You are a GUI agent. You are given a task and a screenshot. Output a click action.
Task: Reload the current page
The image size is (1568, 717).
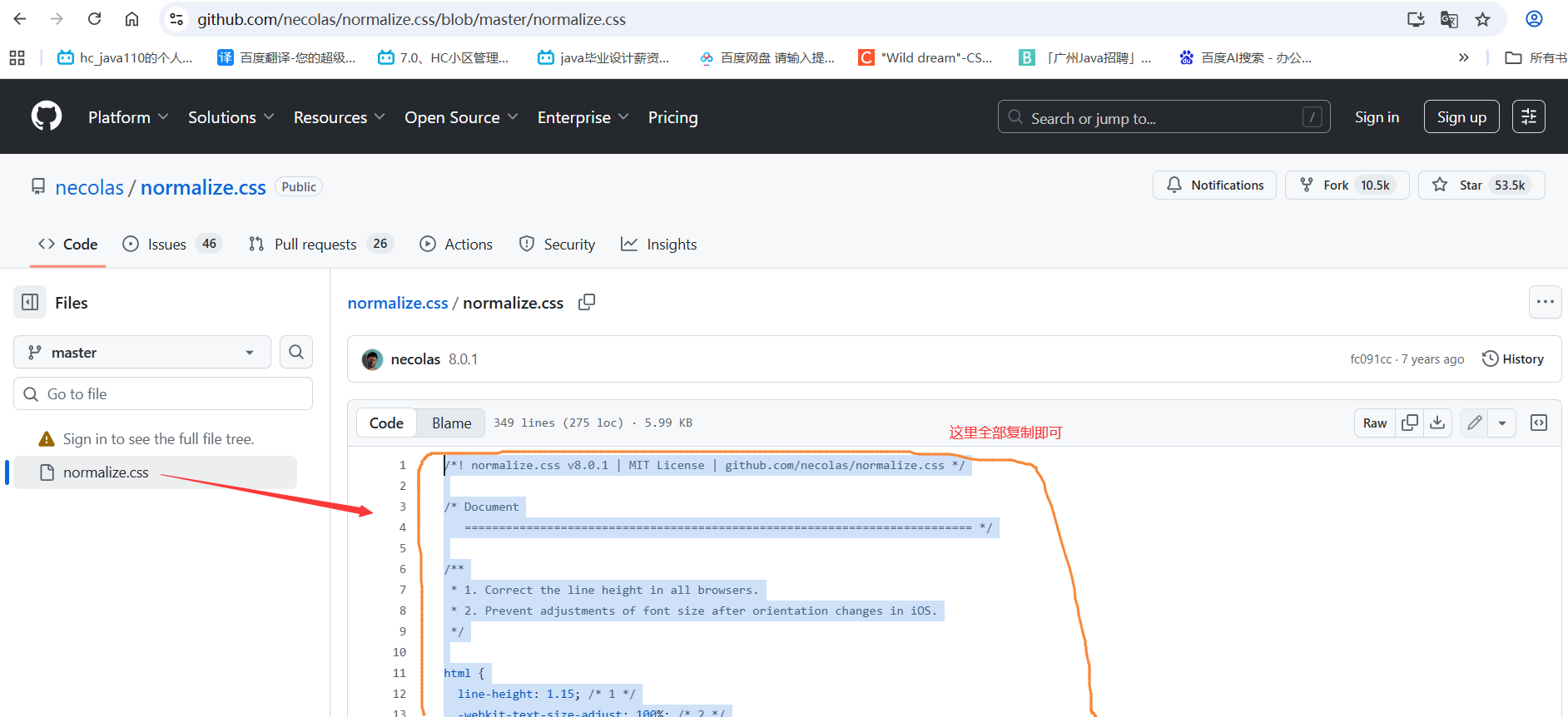(x=95, y=19)
